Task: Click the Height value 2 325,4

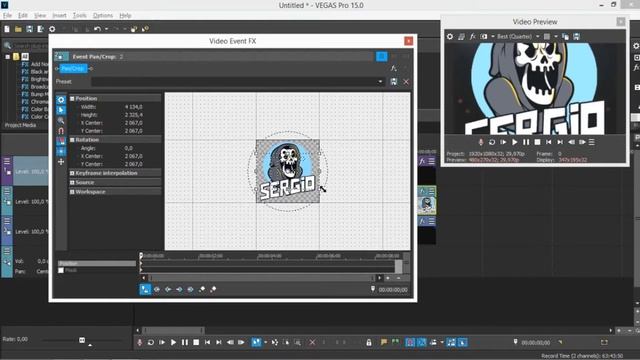Action: (x=133, y=115)
